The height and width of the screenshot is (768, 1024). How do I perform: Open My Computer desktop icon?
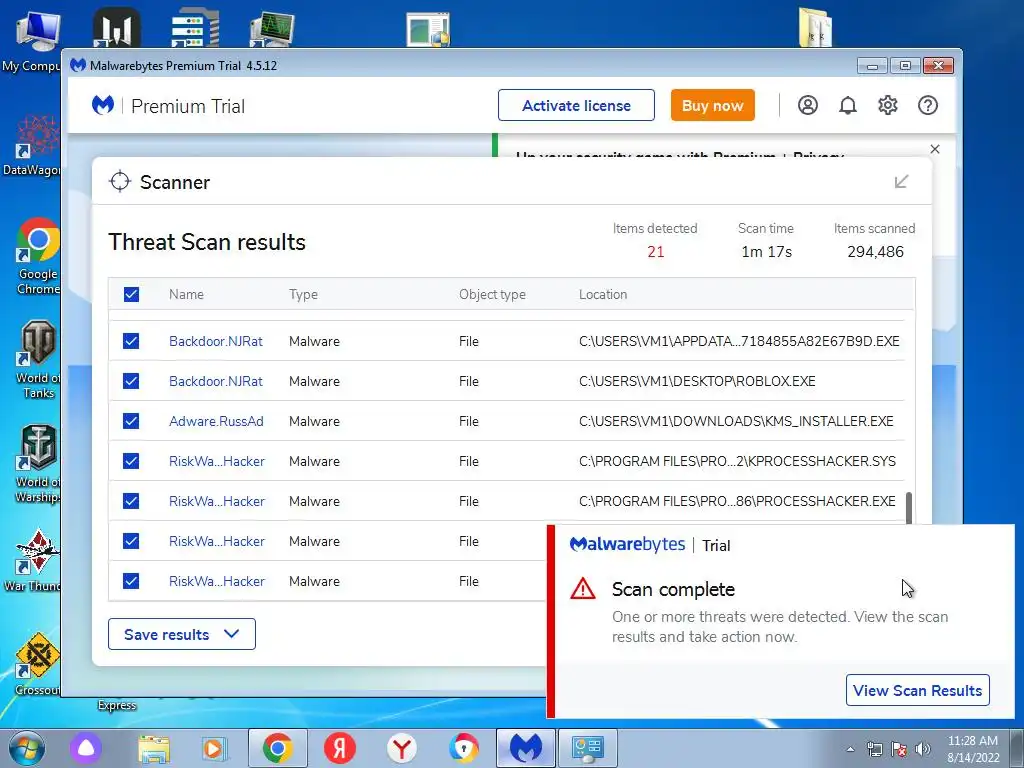pos(33,40)
